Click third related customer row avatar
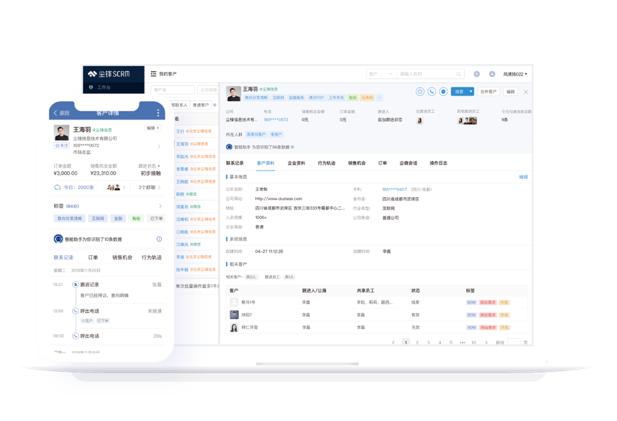The width and height of the screenshot is (617, 421). 234,327
